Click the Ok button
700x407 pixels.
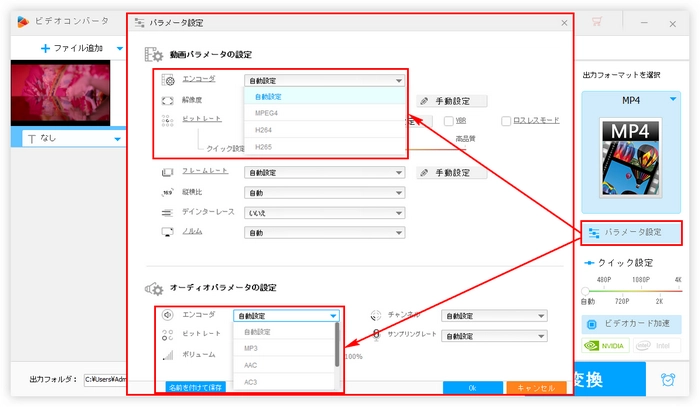[471, 387]
